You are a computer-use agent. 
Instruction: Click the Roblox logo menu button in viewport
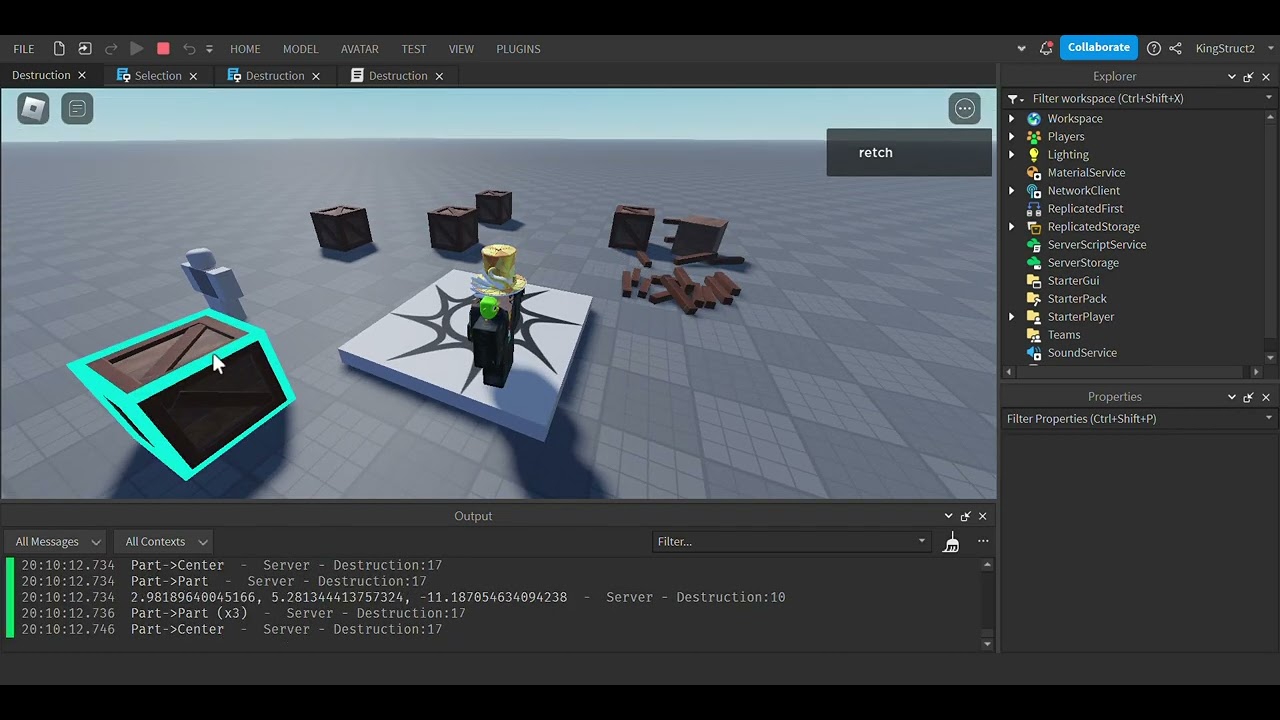pyautogui.click(x=33, y=108)
